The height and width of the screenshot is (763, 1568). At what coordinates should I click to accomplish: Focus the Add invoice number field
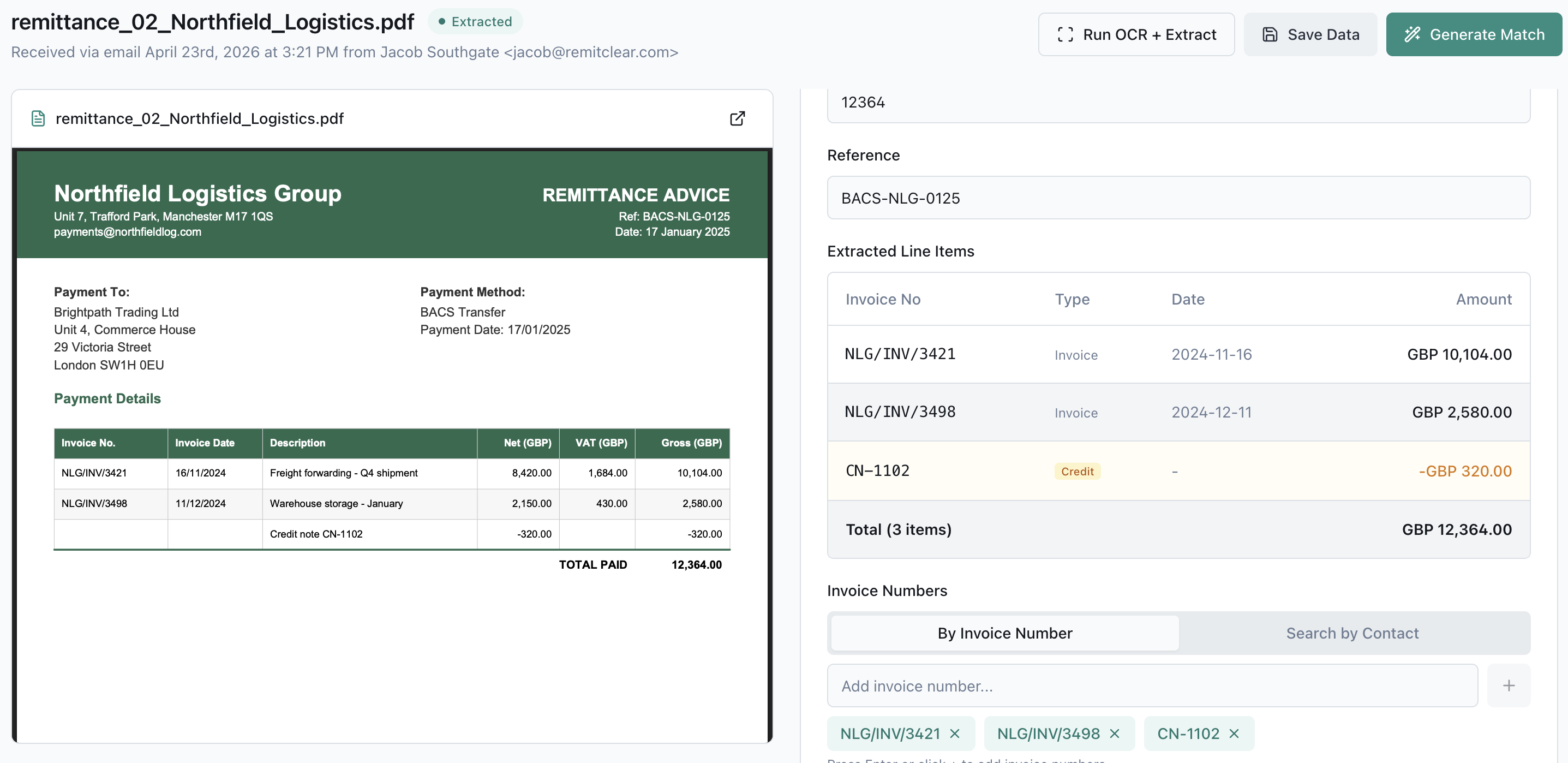1152,685
